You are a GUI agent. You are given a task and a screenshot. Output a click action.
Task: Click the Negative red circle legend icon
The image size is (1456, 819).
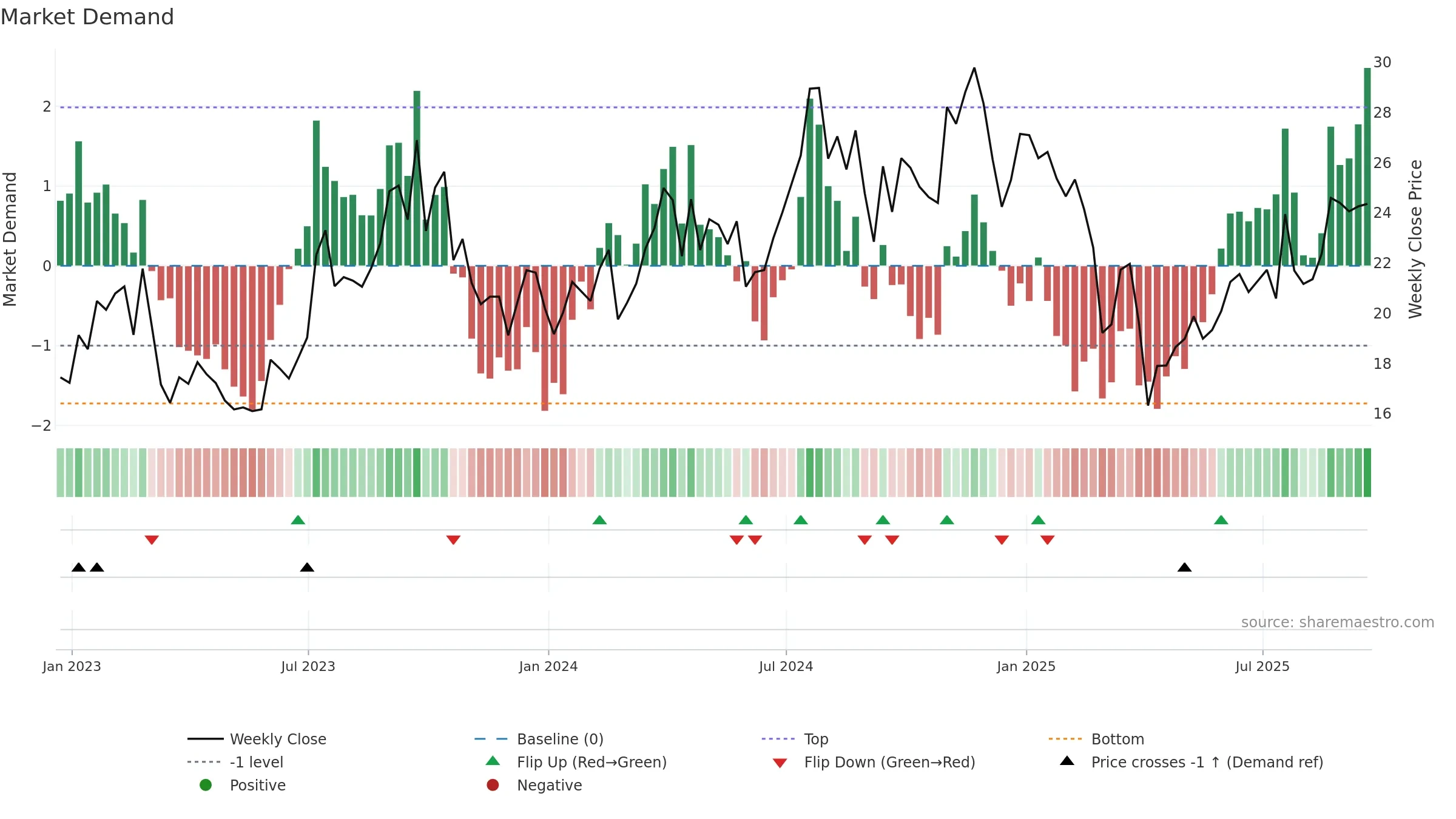pos(493,785)
